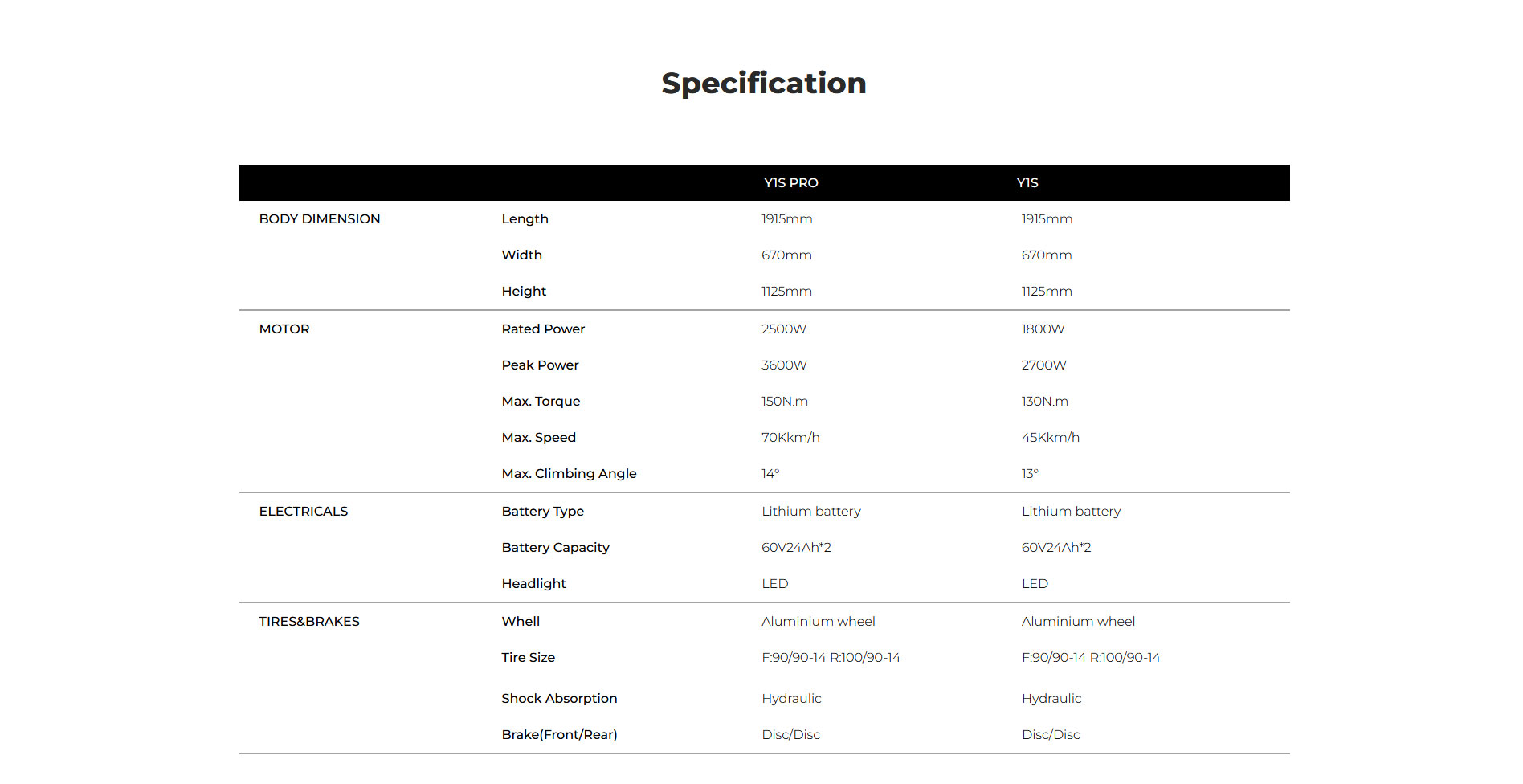Select the 2500W rated power value
Image resolution: width=1523 pixels, height=784 pixels.
[783, 329]
